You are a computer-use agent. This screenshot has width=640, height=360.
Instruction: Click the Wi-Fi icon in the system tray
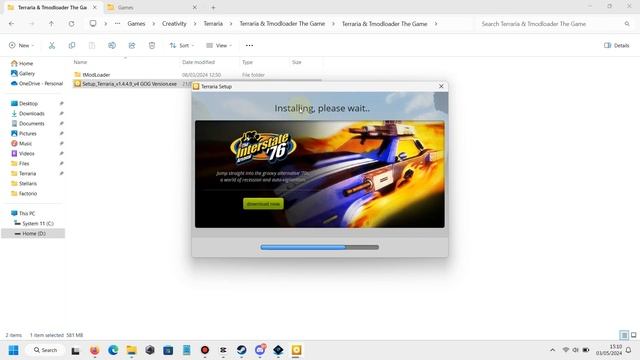[566, 350]
